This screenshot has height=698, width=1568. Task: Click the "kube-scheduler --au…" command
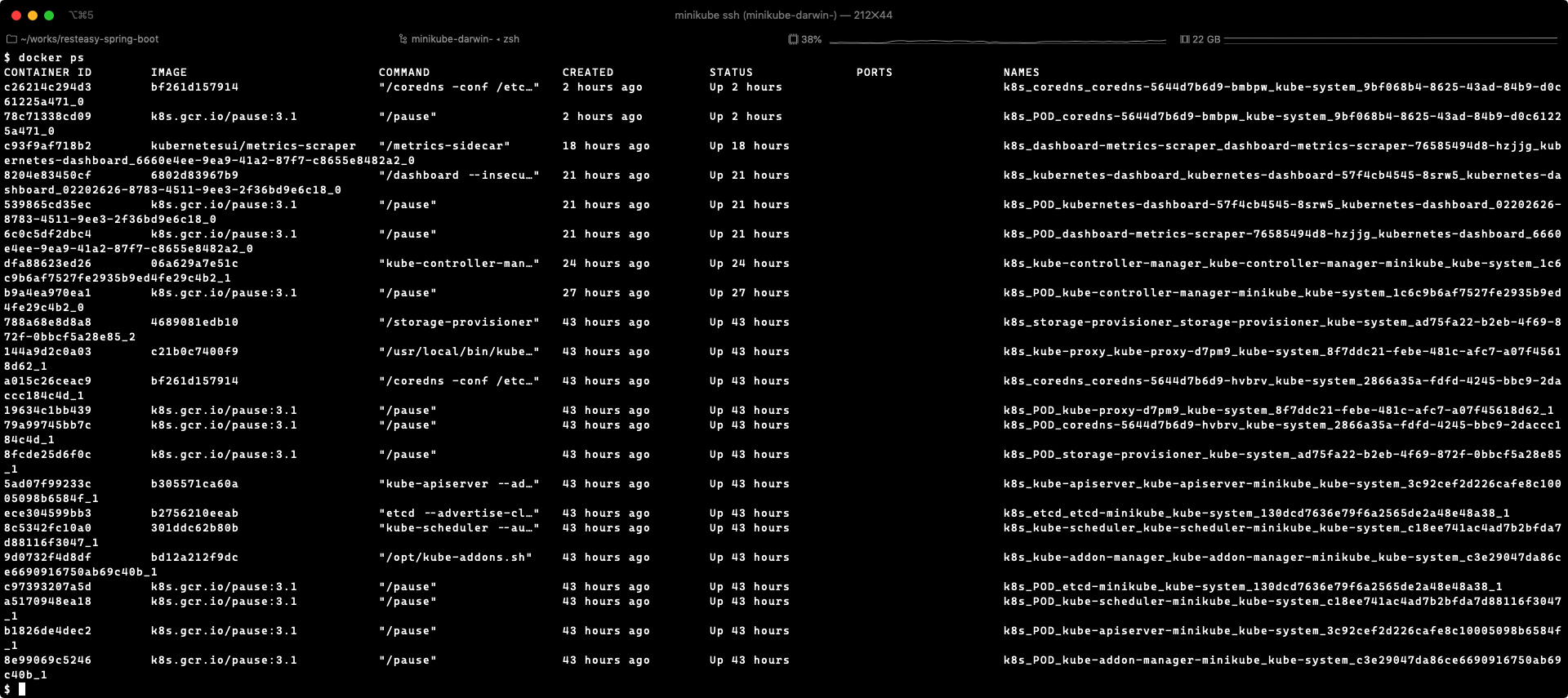[x=459, y=528]
